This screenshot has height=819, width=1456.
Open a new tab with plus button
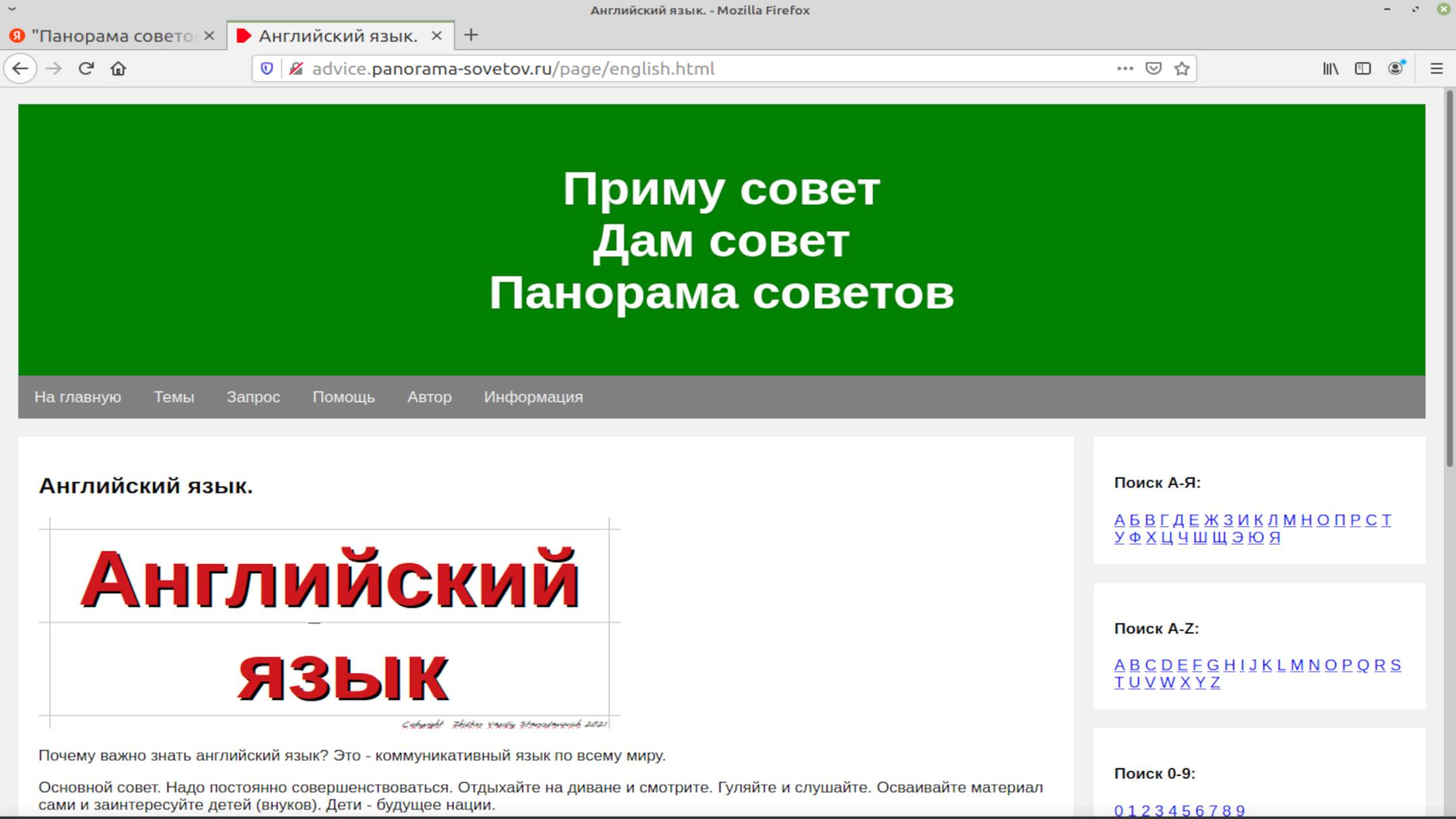tap(471, 35)
